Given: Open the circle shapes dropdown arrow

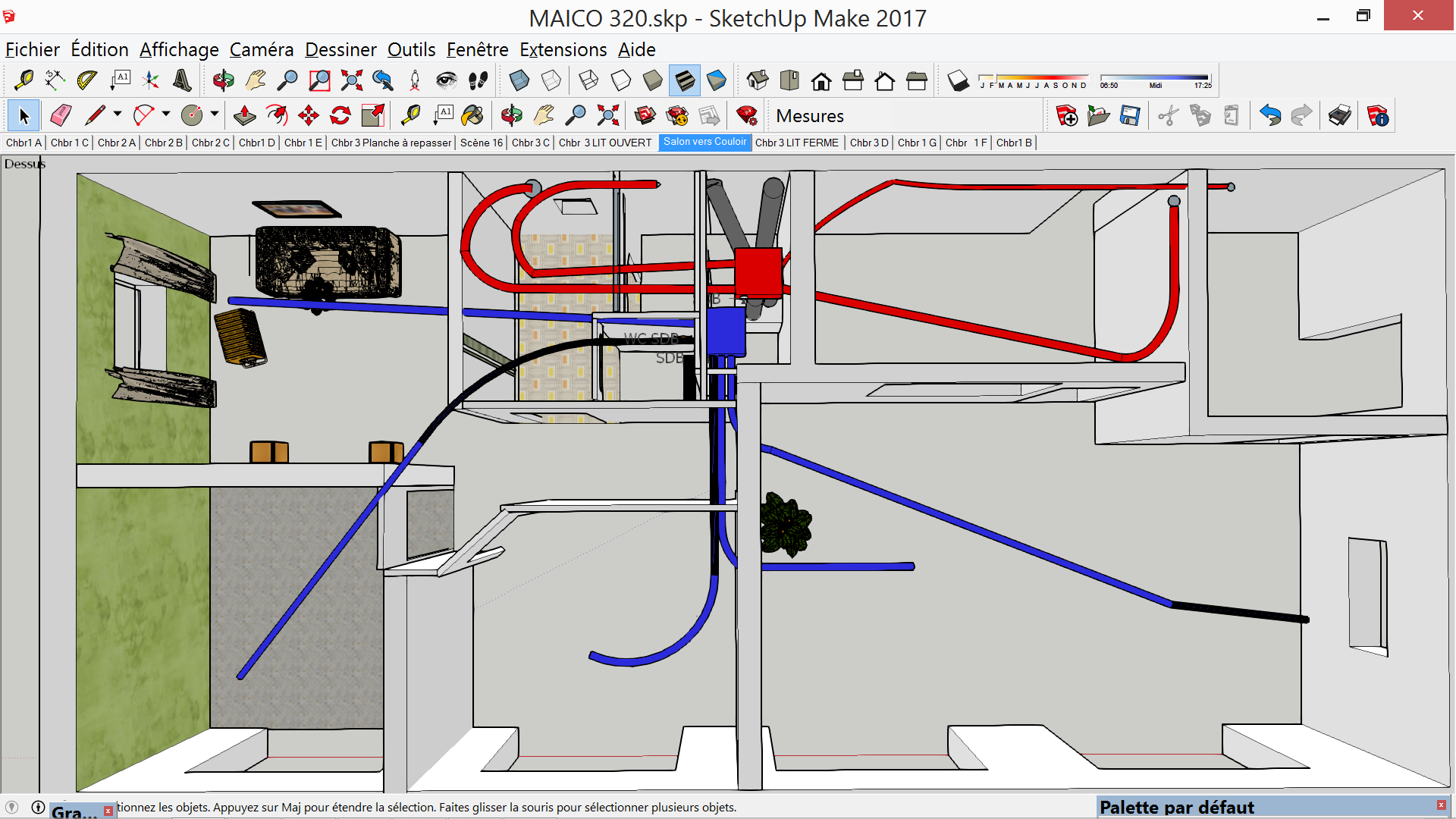Looking at the screenshot, I should pos(215,115).
